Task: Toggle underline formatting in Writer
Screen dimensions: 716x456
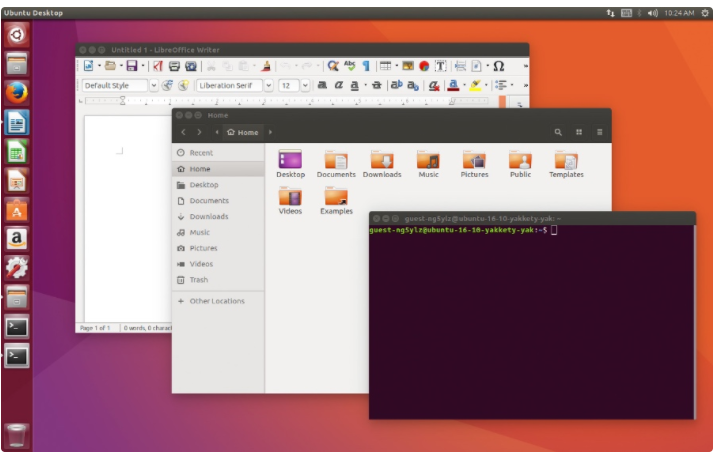Action: (x=354, y=85)
